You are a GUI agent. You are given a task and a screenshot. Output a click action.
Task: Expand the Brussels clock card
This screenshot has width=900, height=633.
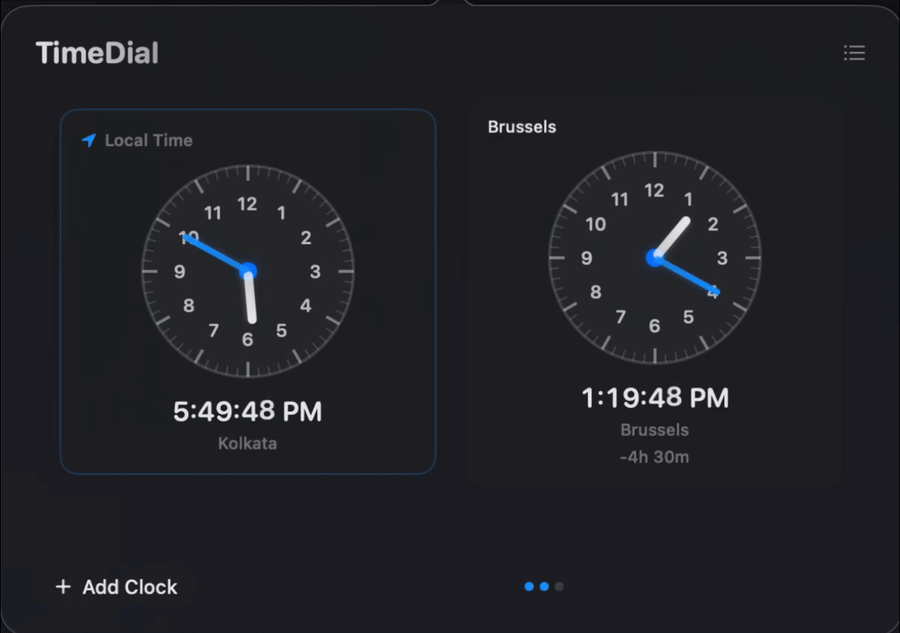click(655, 290)
